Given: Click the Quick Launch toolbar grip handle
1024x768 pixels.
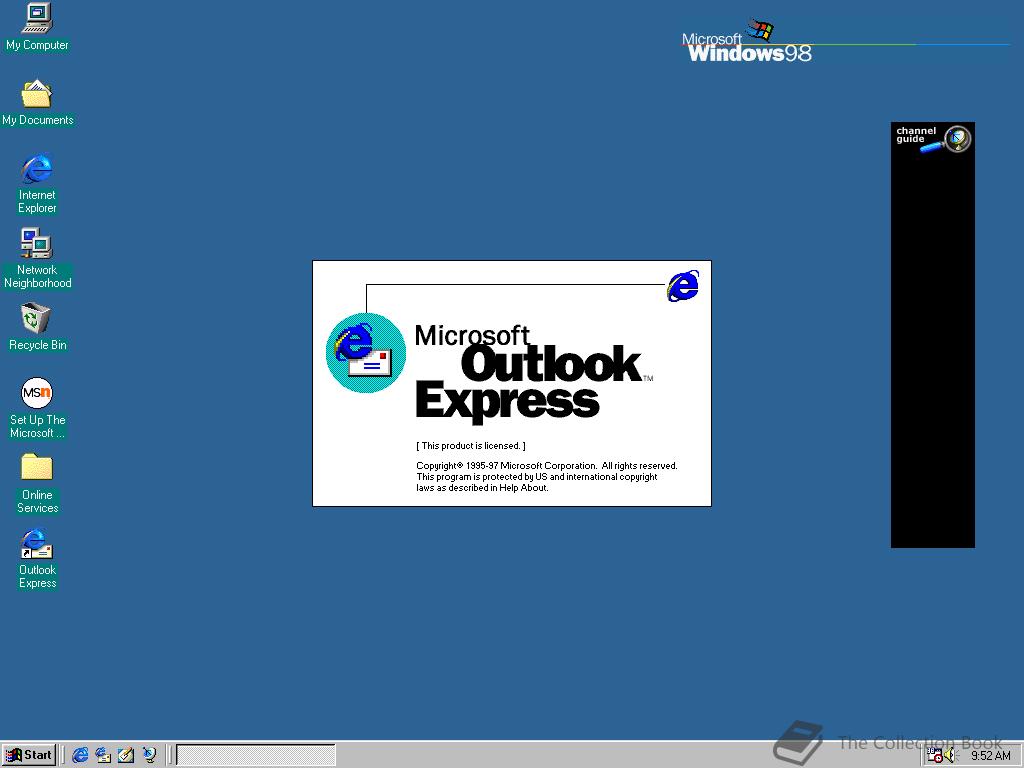Looking at the screenshot, I should pos(64,755).
